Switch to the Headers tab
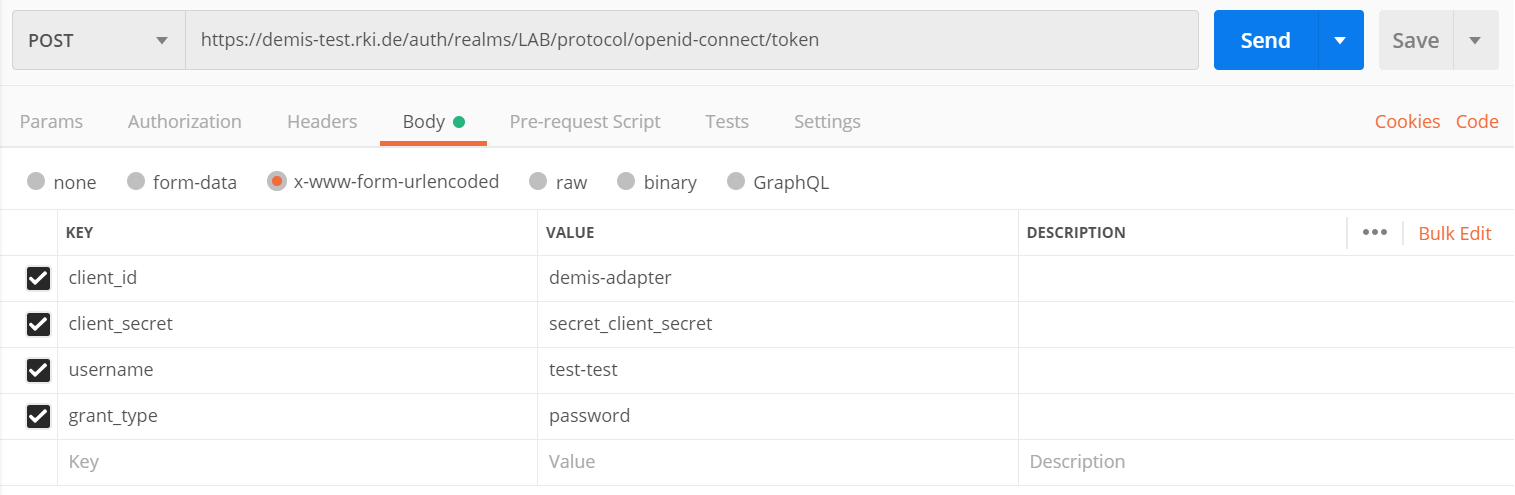This screenshot has width=1515, height=495. coord(322,121)
